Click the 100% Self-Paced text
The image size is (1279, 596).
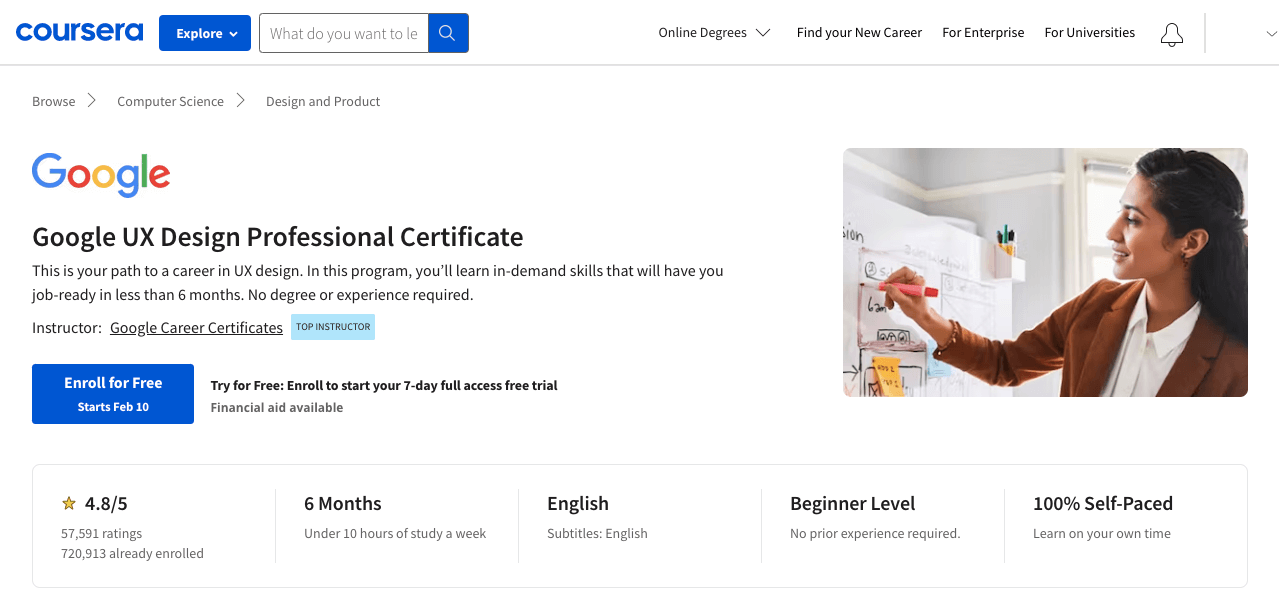[1103, 504]
